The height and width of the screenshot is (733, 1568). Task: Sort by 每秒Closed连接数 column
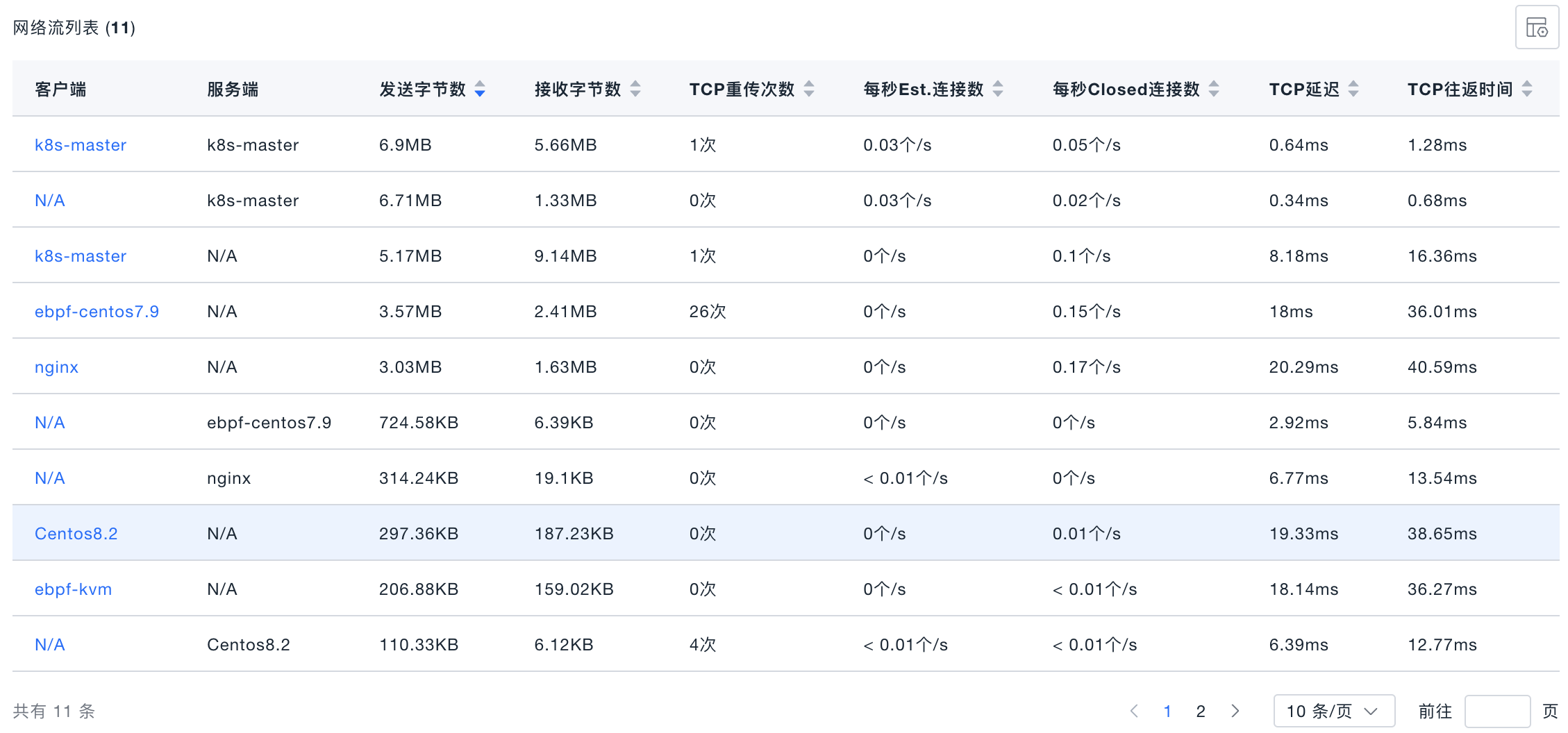(1213, 89)
